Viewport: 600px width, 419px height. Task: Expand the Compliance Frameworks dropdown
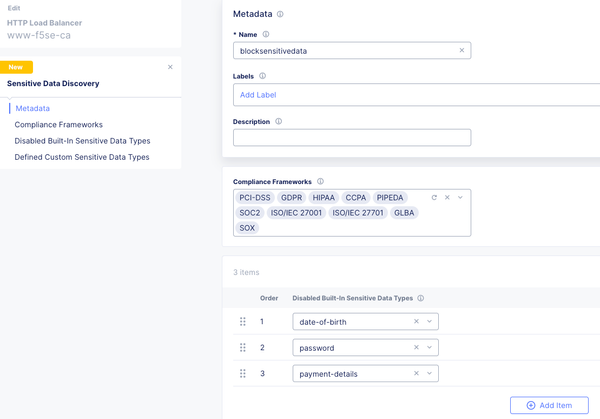click(460, 198)
